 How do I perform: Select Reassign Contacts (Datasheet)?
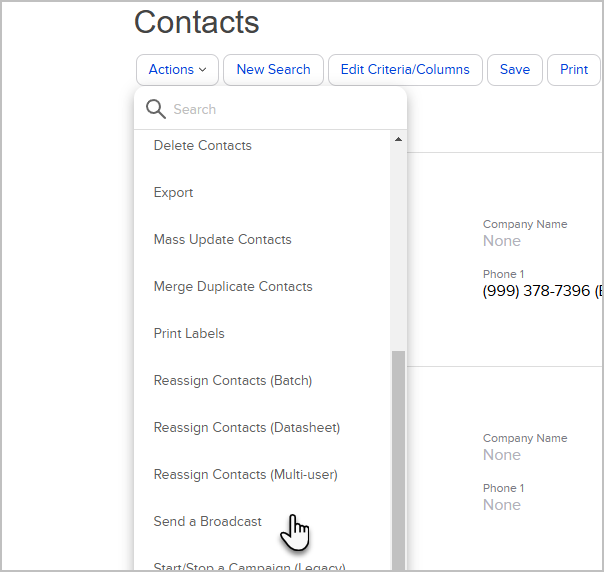point(247,428)
